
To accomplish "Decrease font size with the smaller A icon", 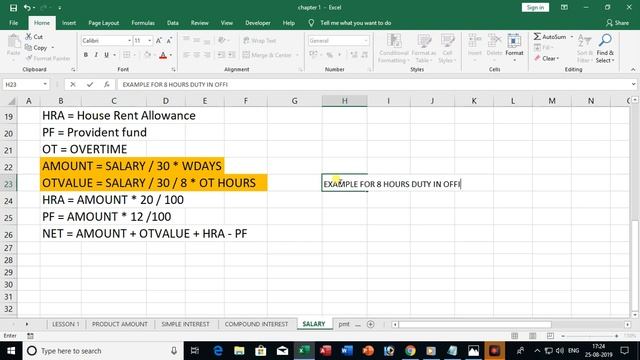I will tap(169, 40).
